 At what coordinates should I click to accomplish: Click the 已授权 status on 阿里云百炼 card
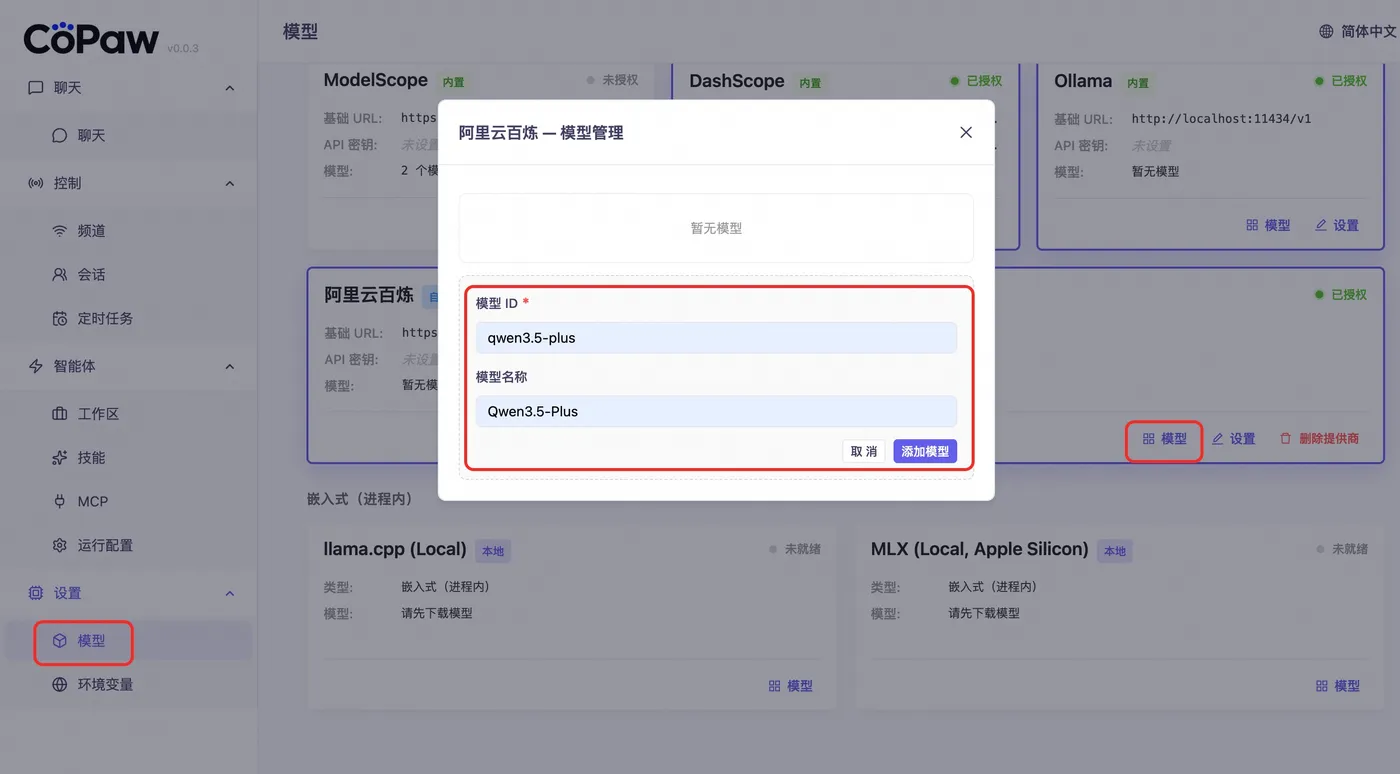1340,295
